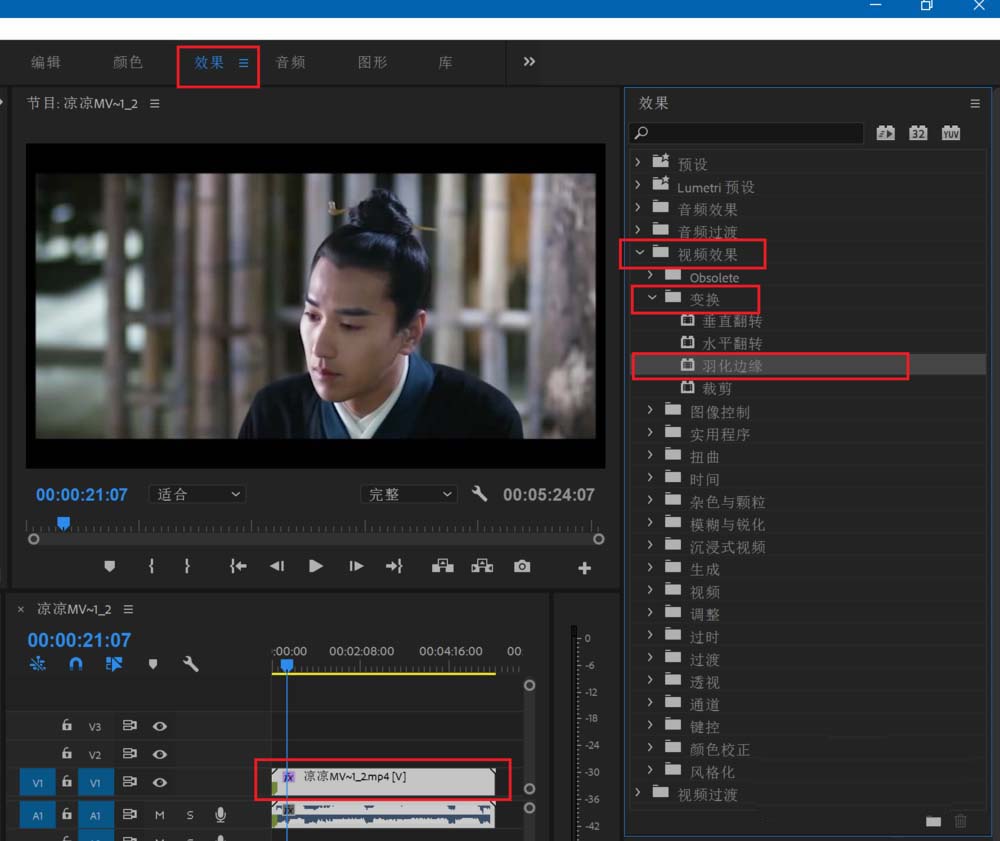This screenshot has width=1000, height=841.
Task: Click the 32-bit color effects filter icon
Action: pyautogui.click(x=917, y=132)
